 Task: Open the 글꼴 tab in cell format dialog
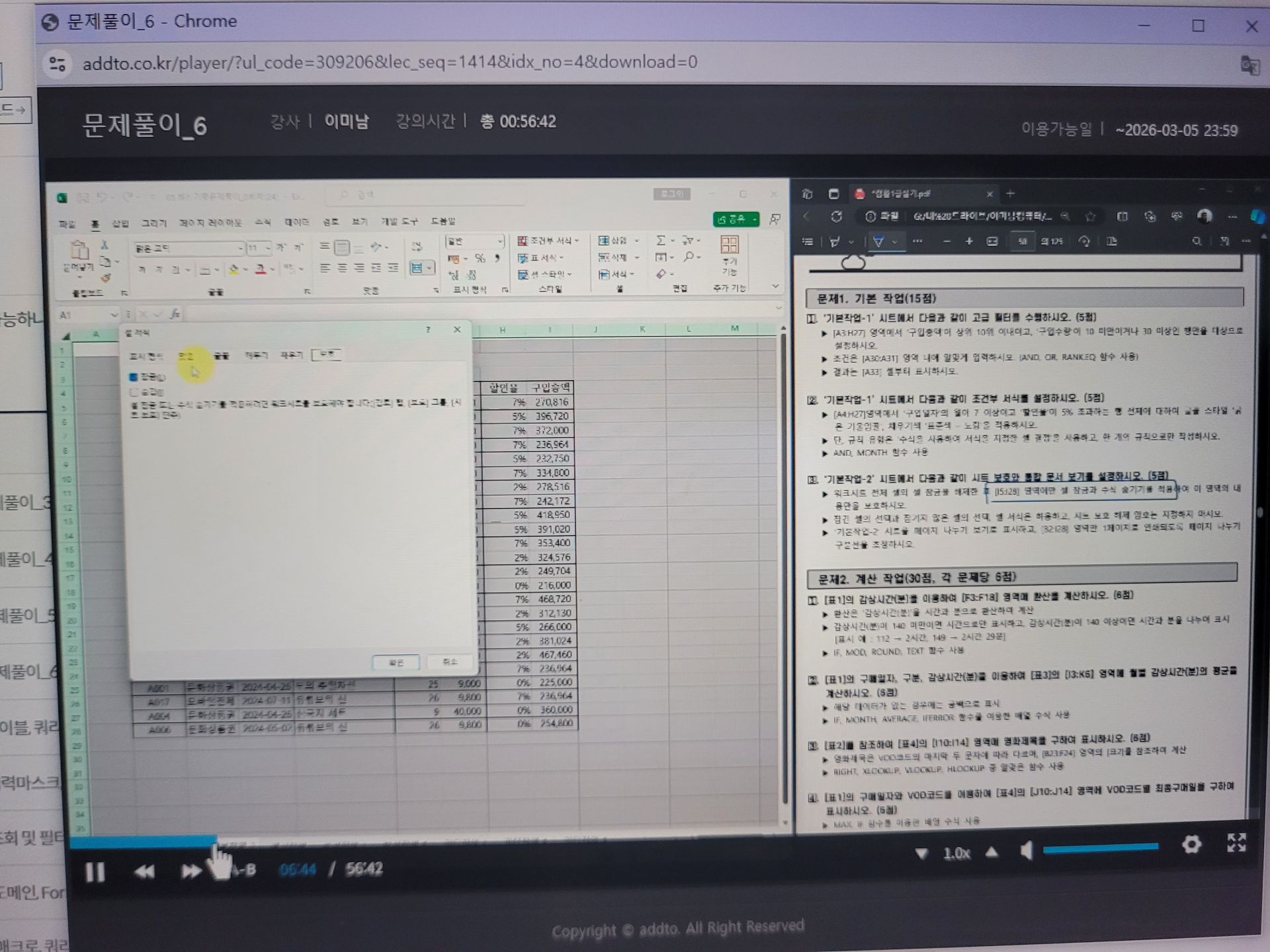tap(221, 356)
